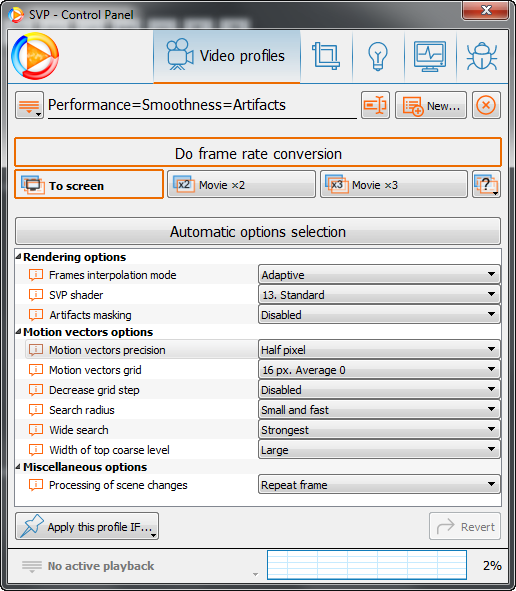This screenshot has height=591, width=516.
Task: Collapse the Motion vectors options section
Action: [x=18, y=332]
